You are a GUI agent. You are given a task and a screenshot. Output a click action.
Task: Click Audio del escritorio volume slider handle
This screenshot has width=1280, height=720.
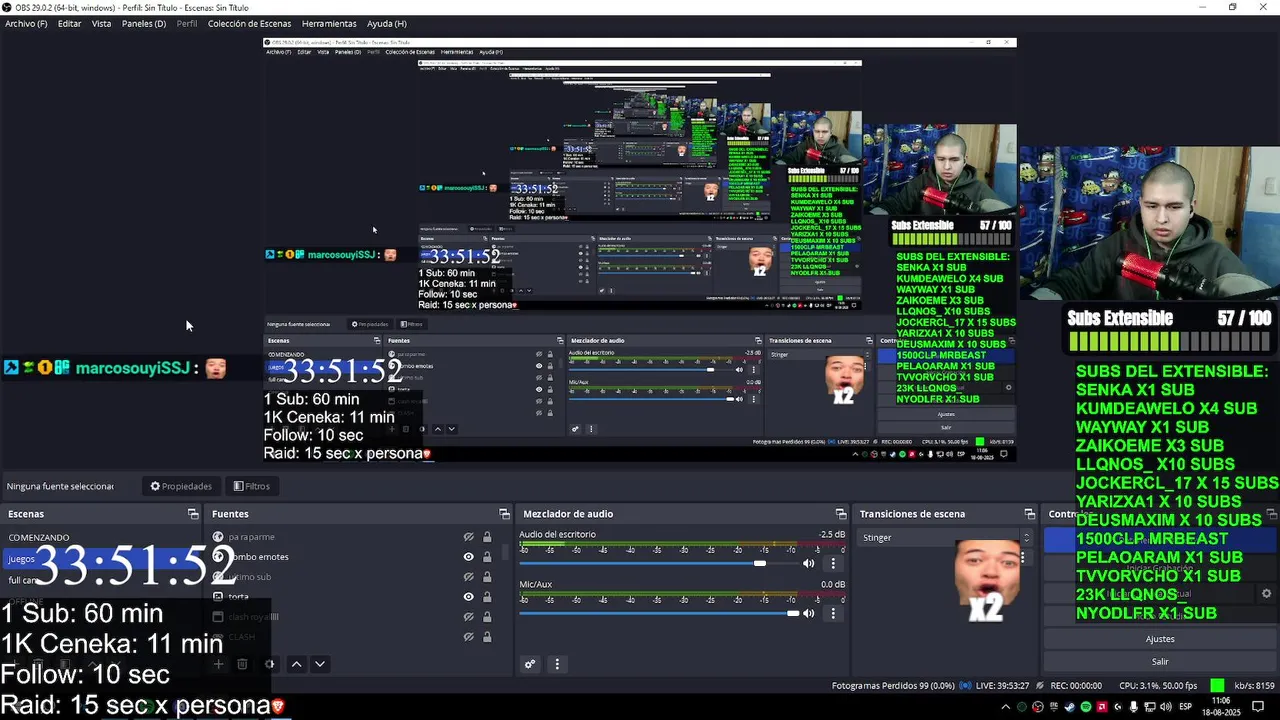click(x=760, y=563)
